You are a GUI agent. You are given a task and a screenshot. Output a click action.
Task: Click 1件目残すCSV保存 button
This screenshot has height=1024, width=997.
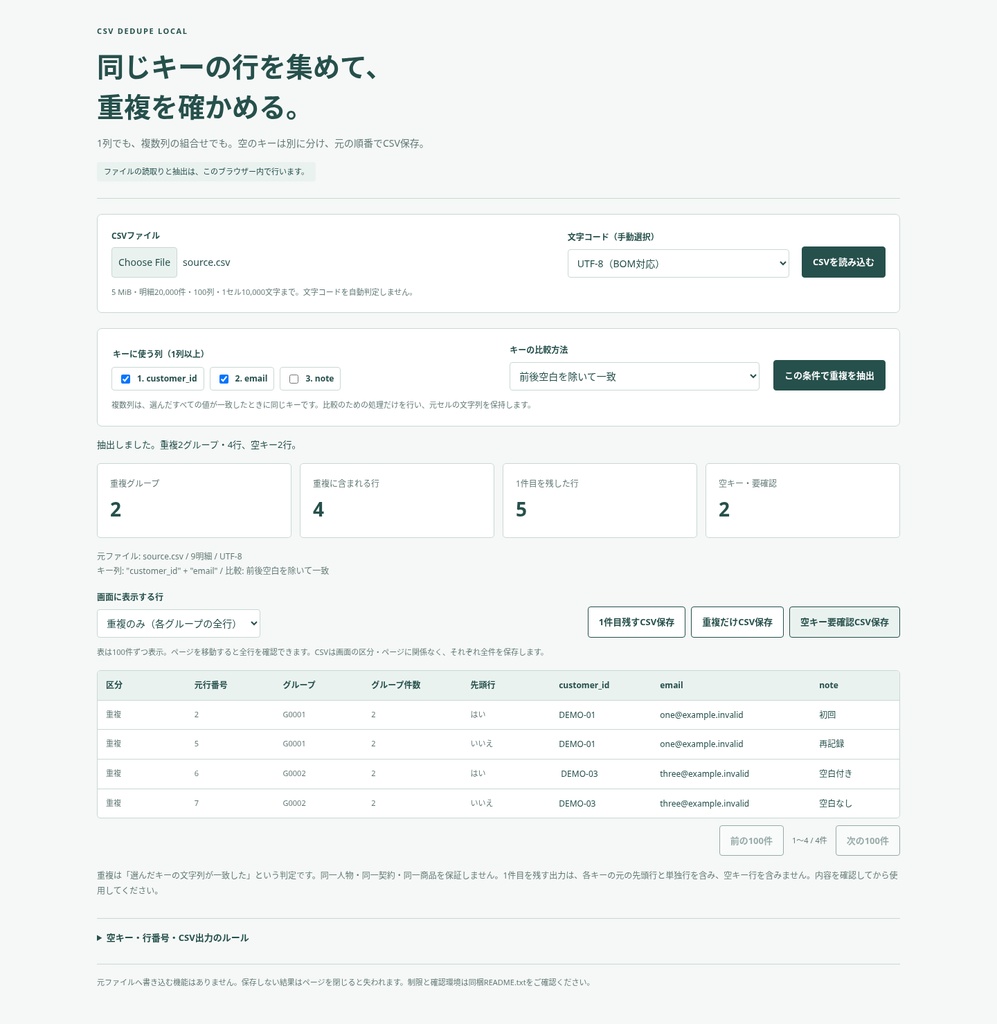(636, 622)
